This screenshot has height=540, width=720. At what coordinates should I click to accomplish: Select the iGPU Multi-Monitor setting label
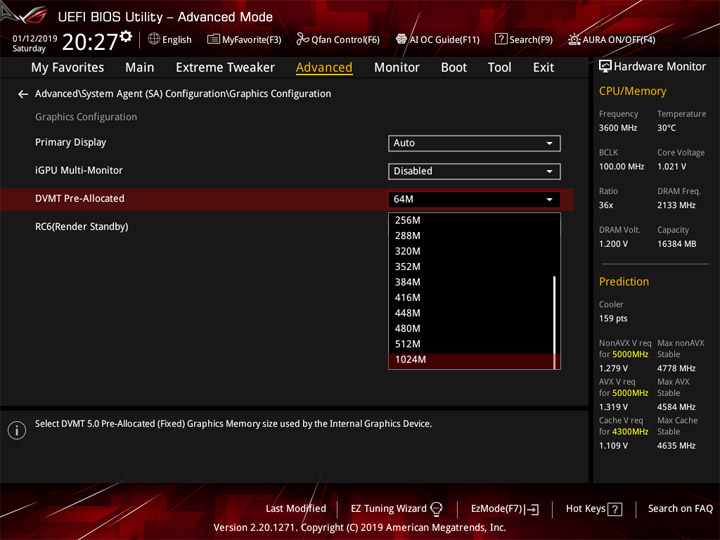click(x=79, y=170)
